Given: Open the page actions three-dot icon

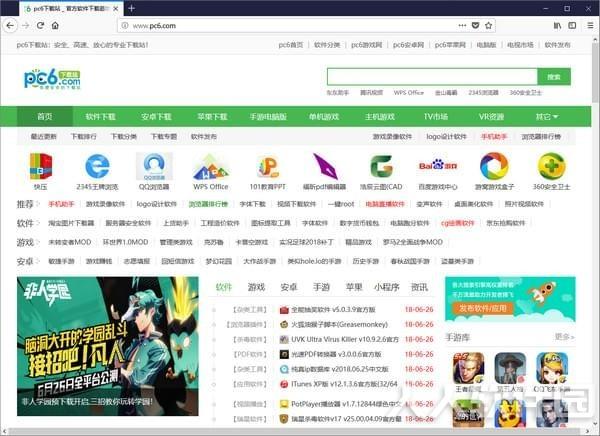Looking at the screenshot, I should [x=462, y=26].
